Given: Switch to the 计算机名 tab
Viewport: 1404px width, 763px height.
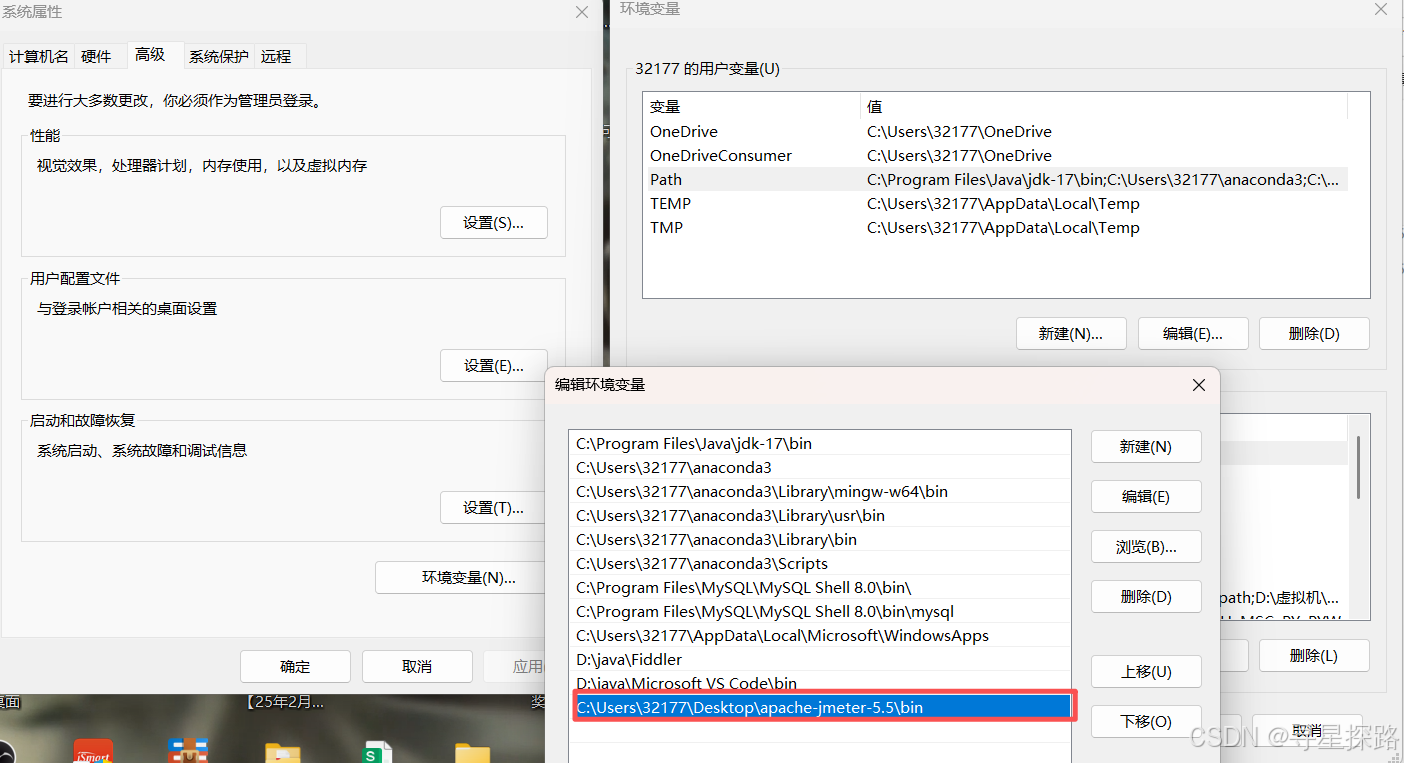Looking at the screenshot, I should point(39,56).
